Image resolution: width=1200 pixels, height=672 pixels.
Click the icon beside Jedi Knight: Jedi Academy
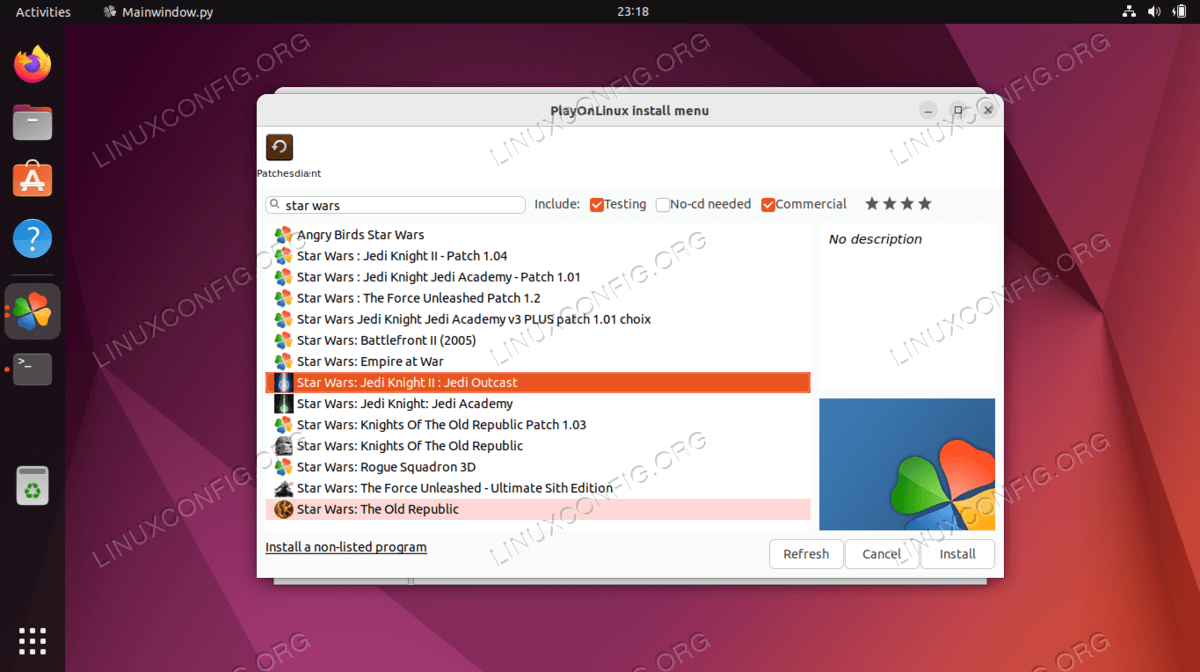283,403
